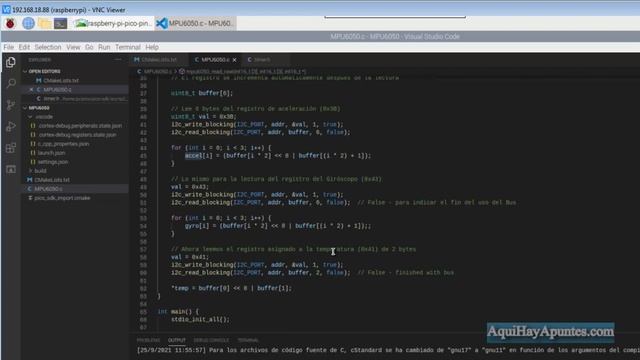Close the MPU6050.c editor tab
Viewport: 640px width, 360px height.
pyautogui.click(x=235, y=60)
